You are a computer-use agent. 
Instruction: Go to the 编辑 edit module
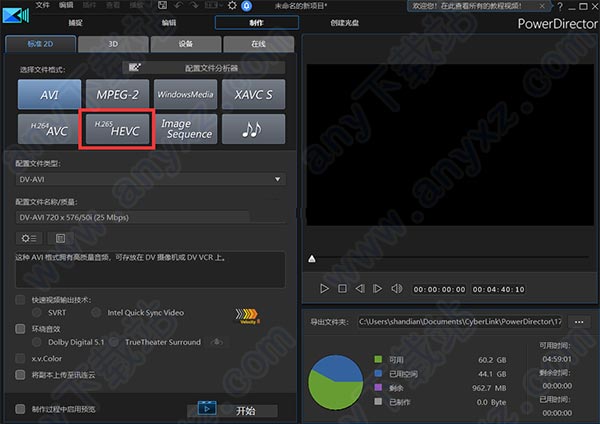point(168,23)
